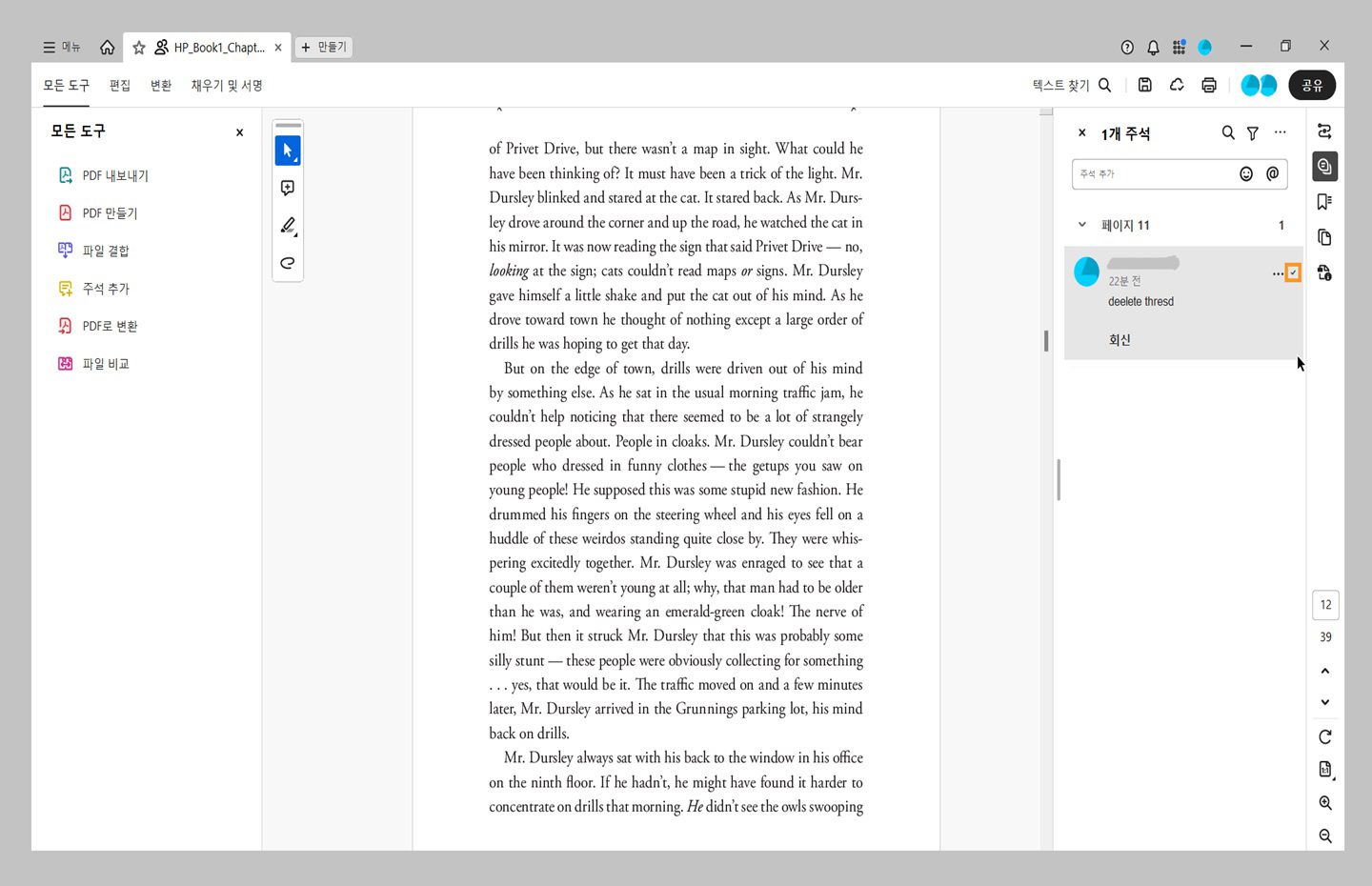View the shared collaborators avatars
Image resolution: width=1372 pixels, height=886 pixels.
click(1259, 85)
